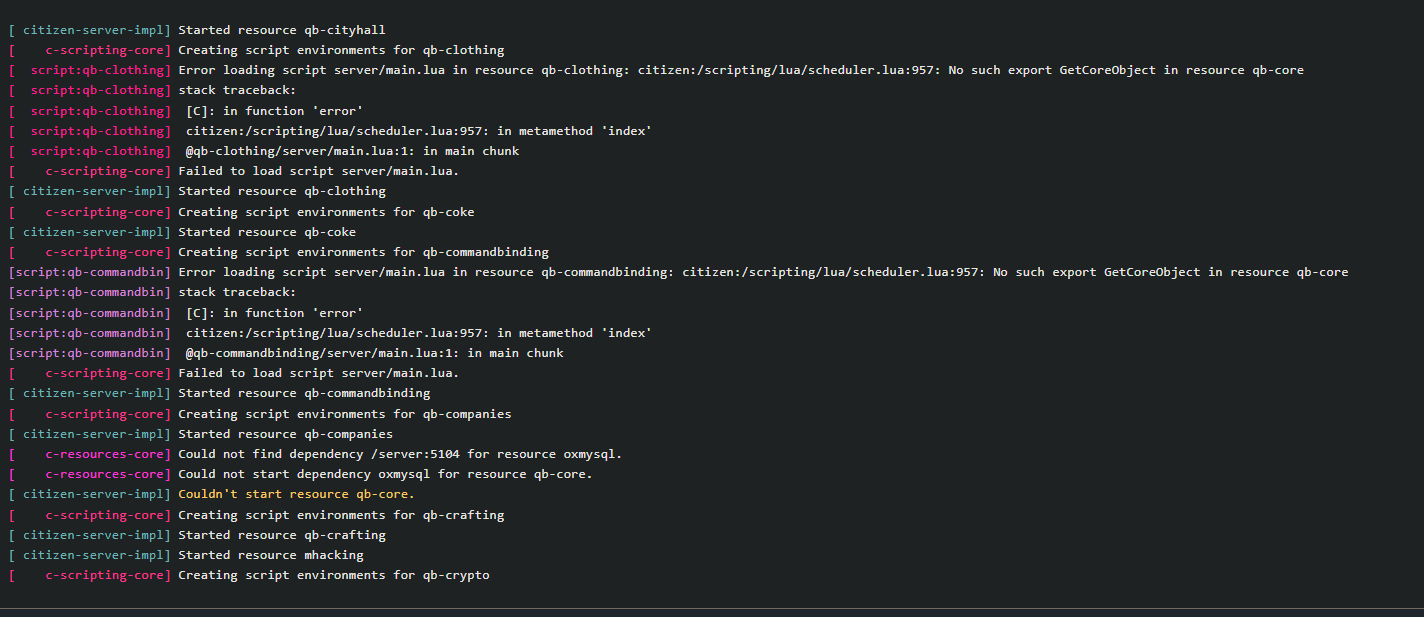Click the first 'stack traceback:' line

[x=152, y=91]
